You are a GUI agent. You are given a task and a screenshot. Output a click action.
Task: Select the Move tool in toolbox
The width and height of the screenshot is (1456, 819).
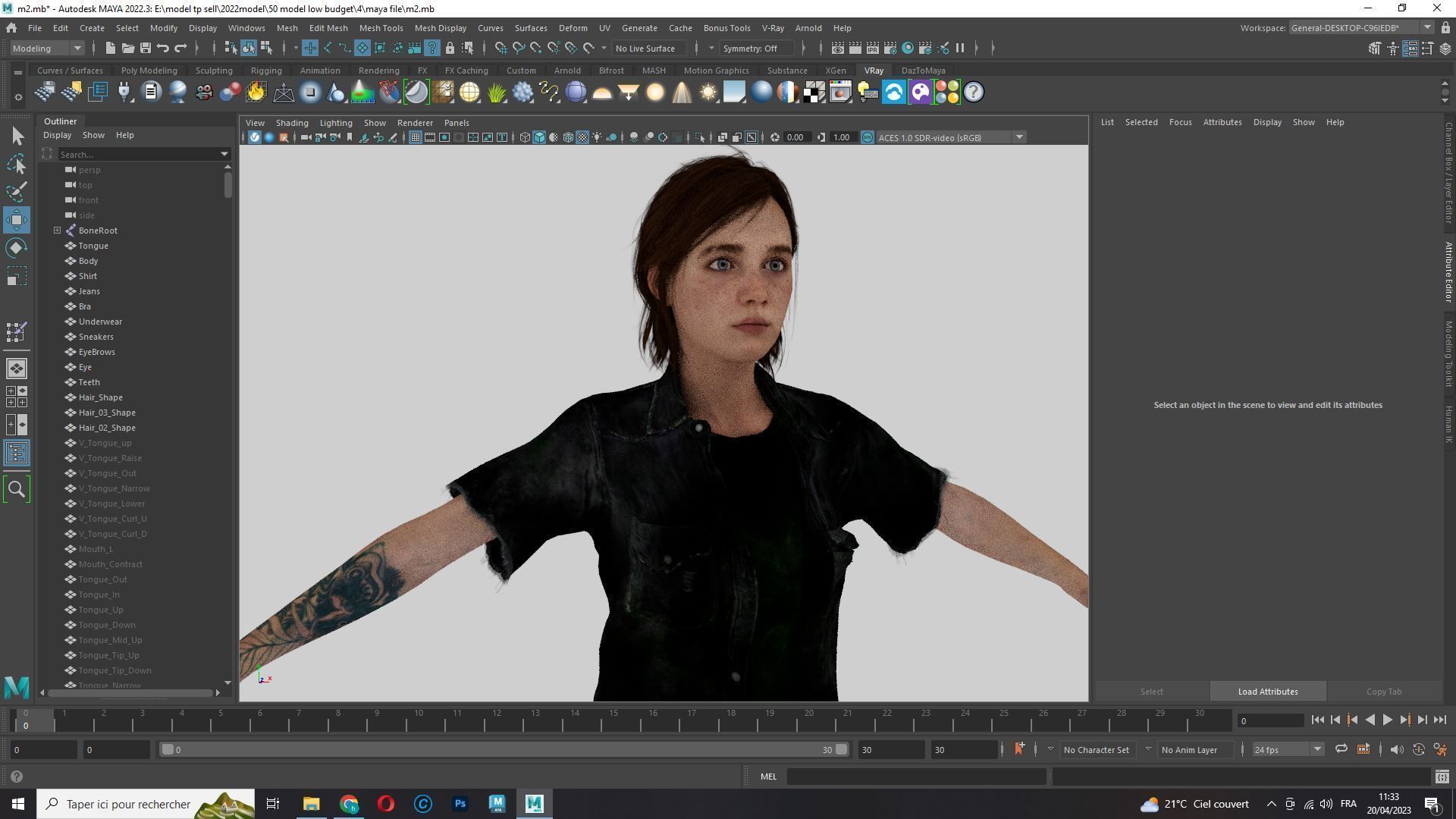17,220
